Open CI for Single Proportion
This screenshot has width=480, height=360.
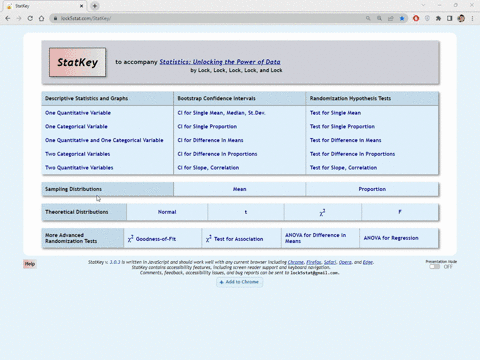[x=207, y=127]
